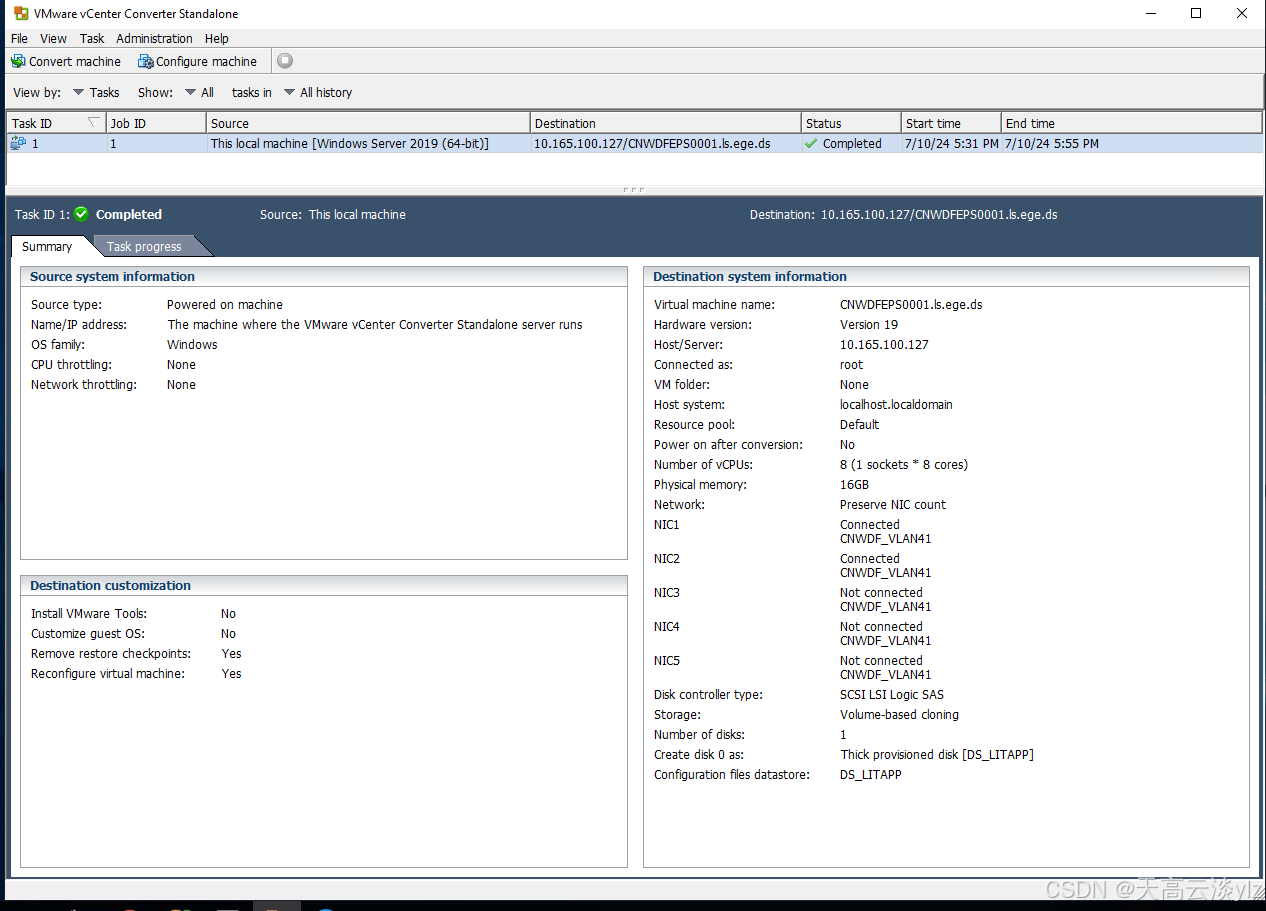This screenshot has height=911, width=1266.
Task: Open the View menu
Action: [x=53, y=38]
